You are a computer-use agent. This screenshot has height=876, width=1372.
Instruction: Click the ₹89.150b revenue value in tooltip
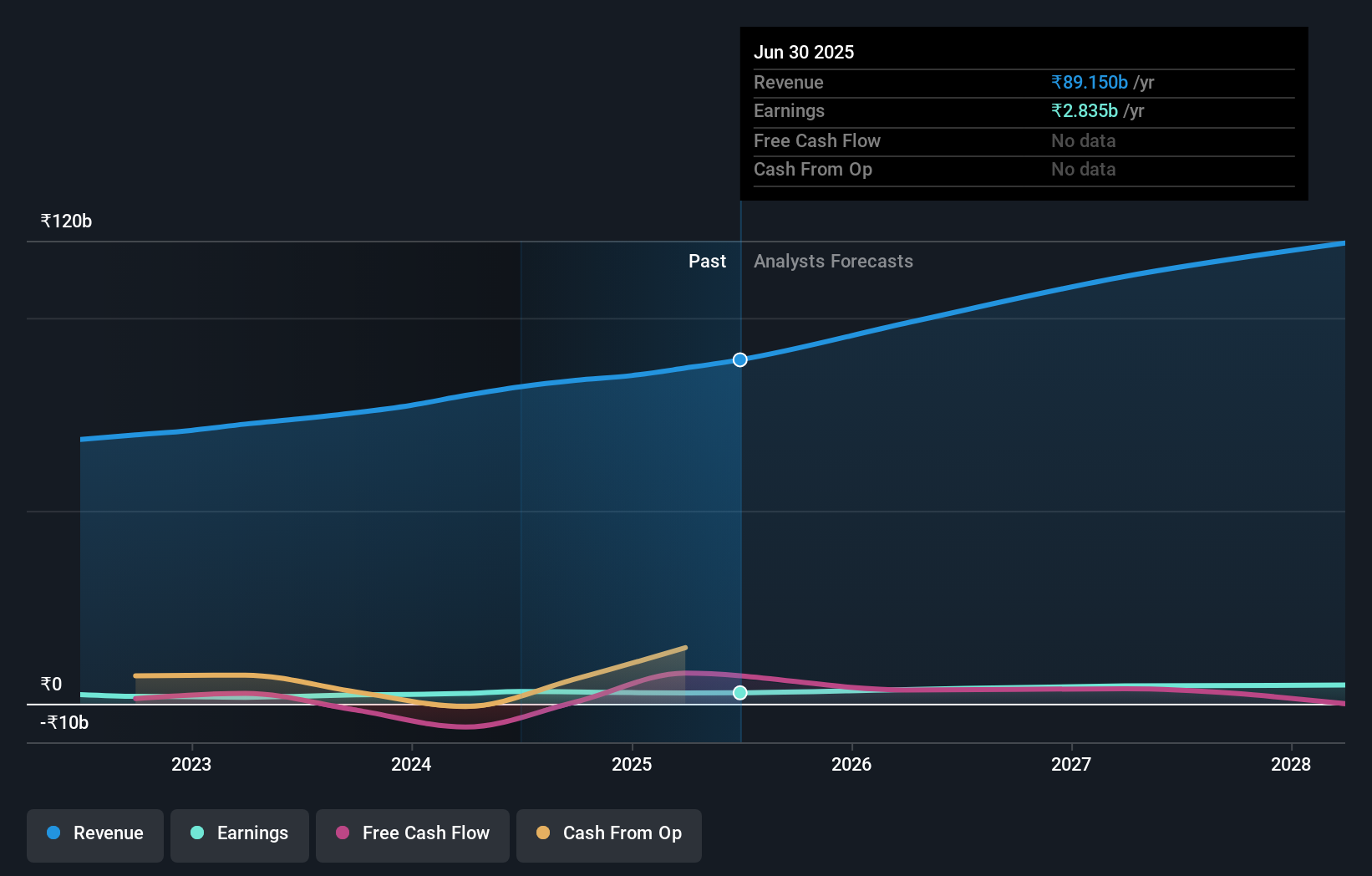[1090, 82]
